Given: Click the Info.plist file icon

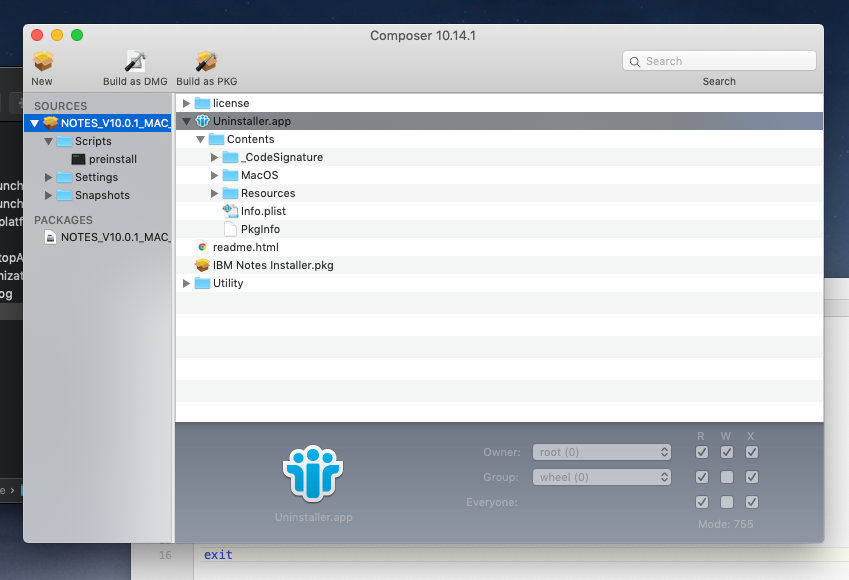Looking at the screenshot, I should tap(230, 211).
